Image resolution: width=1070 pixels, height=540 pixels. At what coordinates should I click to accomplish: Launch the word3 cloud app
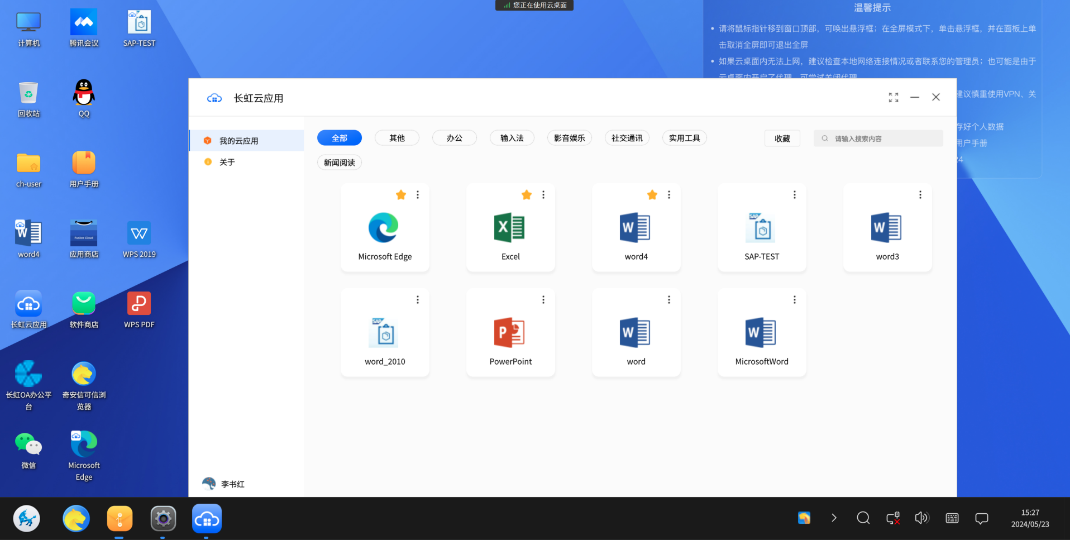point(887,227)
